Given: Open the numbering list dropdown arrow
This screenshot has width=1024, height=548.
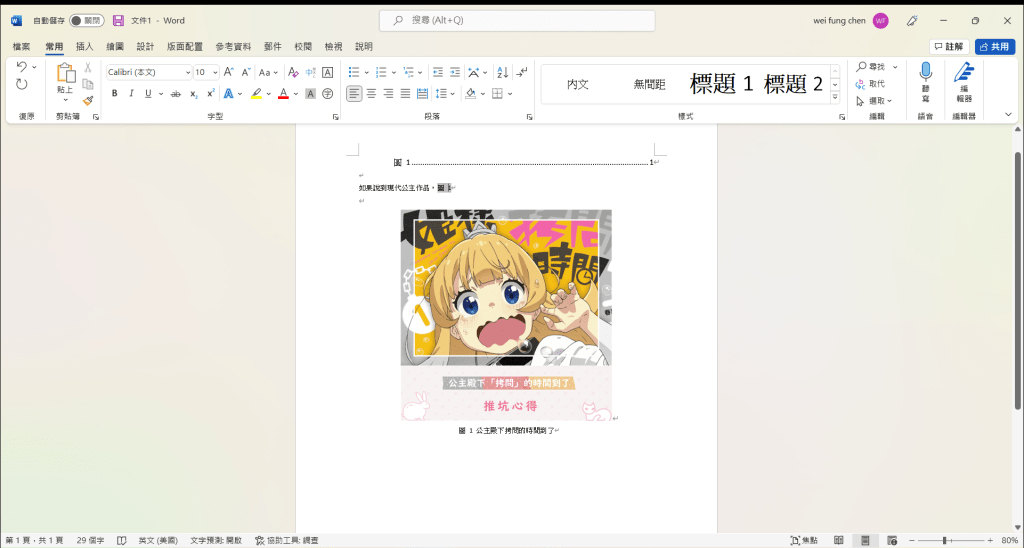Looking at the screenshot, I should (393, 73).
